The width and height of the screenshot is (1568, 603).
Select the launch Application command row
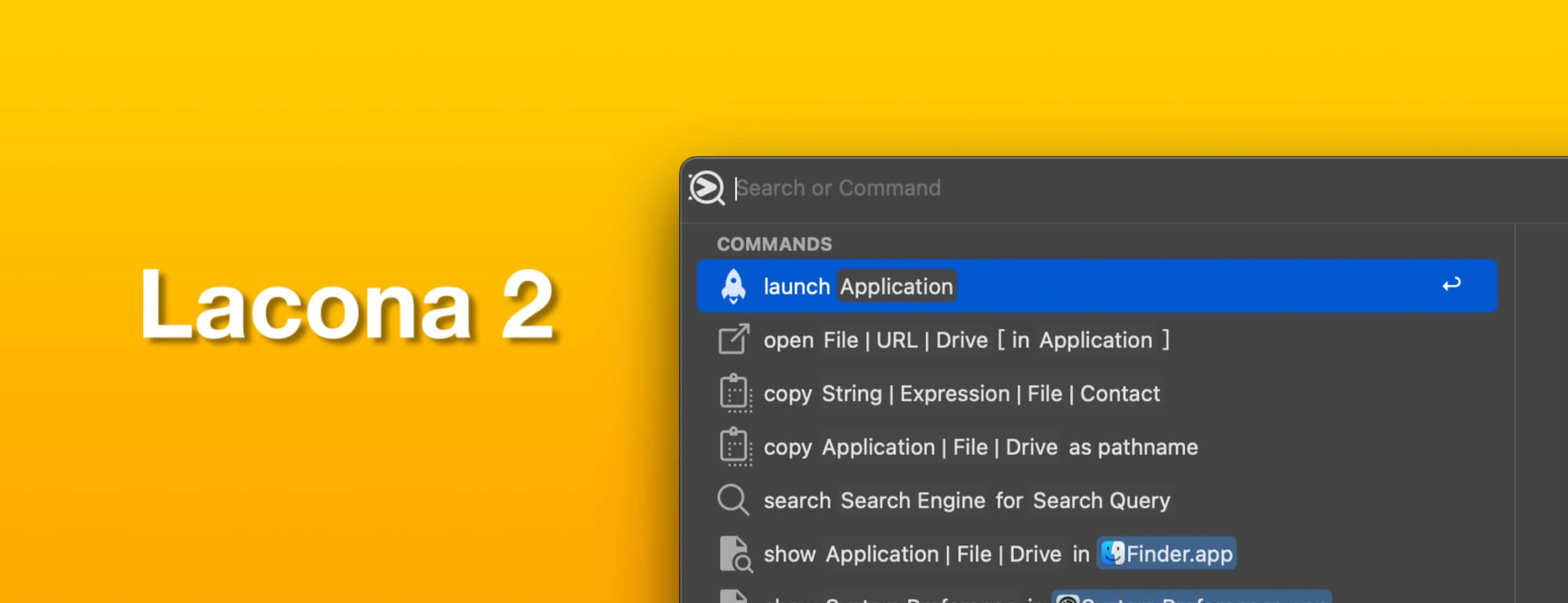[x=1096, y=286]
